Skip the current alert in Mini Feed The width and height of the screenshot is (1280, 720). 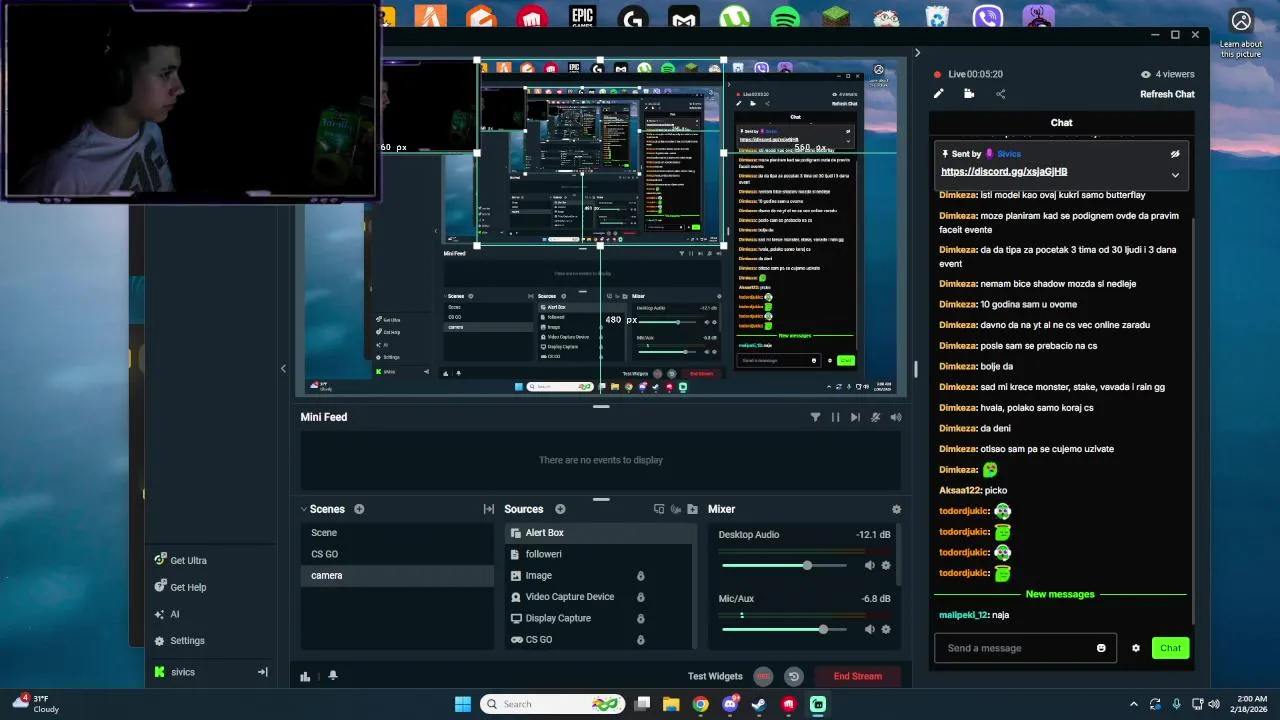coord(855,417)
